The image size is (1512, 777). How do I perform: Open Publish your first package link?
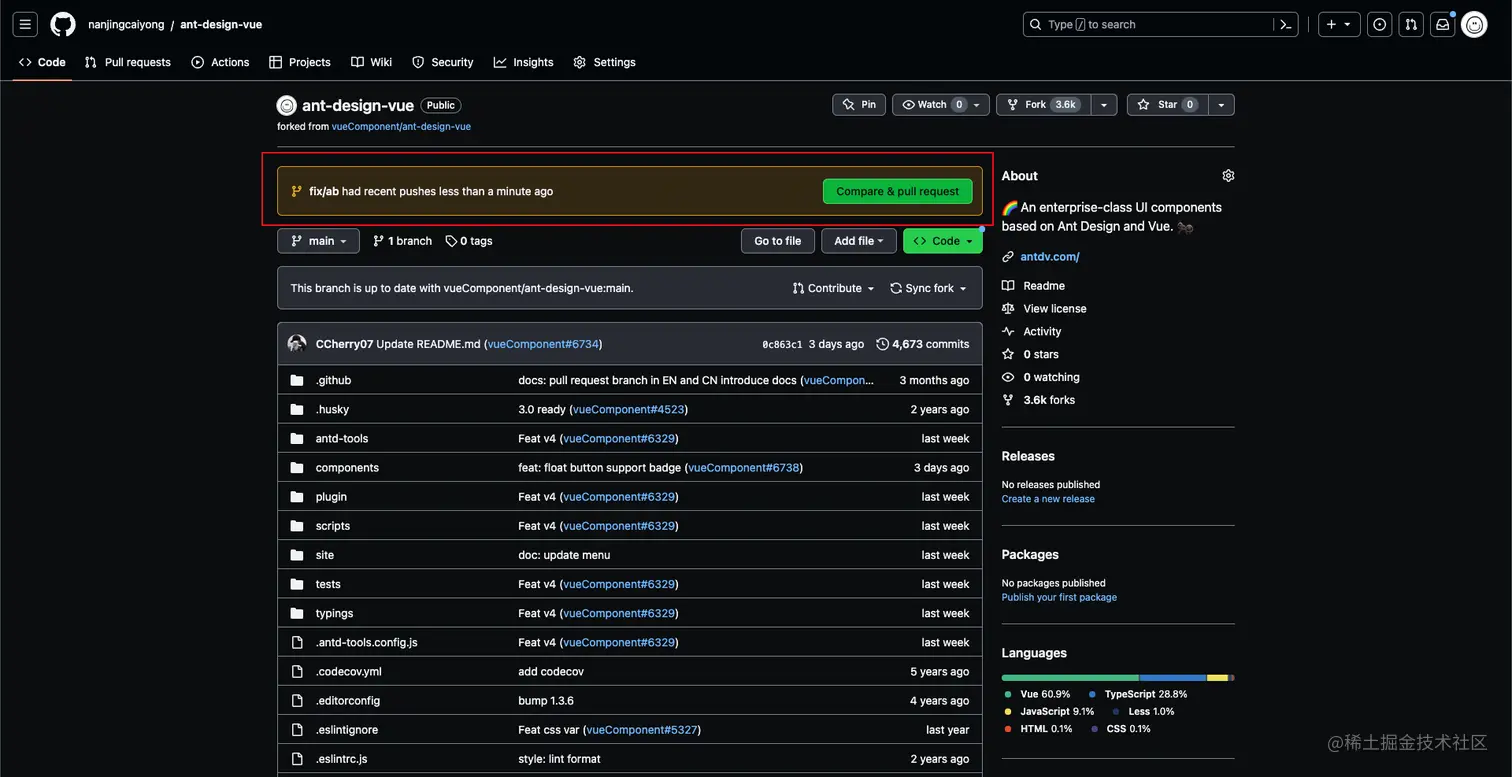click(x=1059, y=597)
